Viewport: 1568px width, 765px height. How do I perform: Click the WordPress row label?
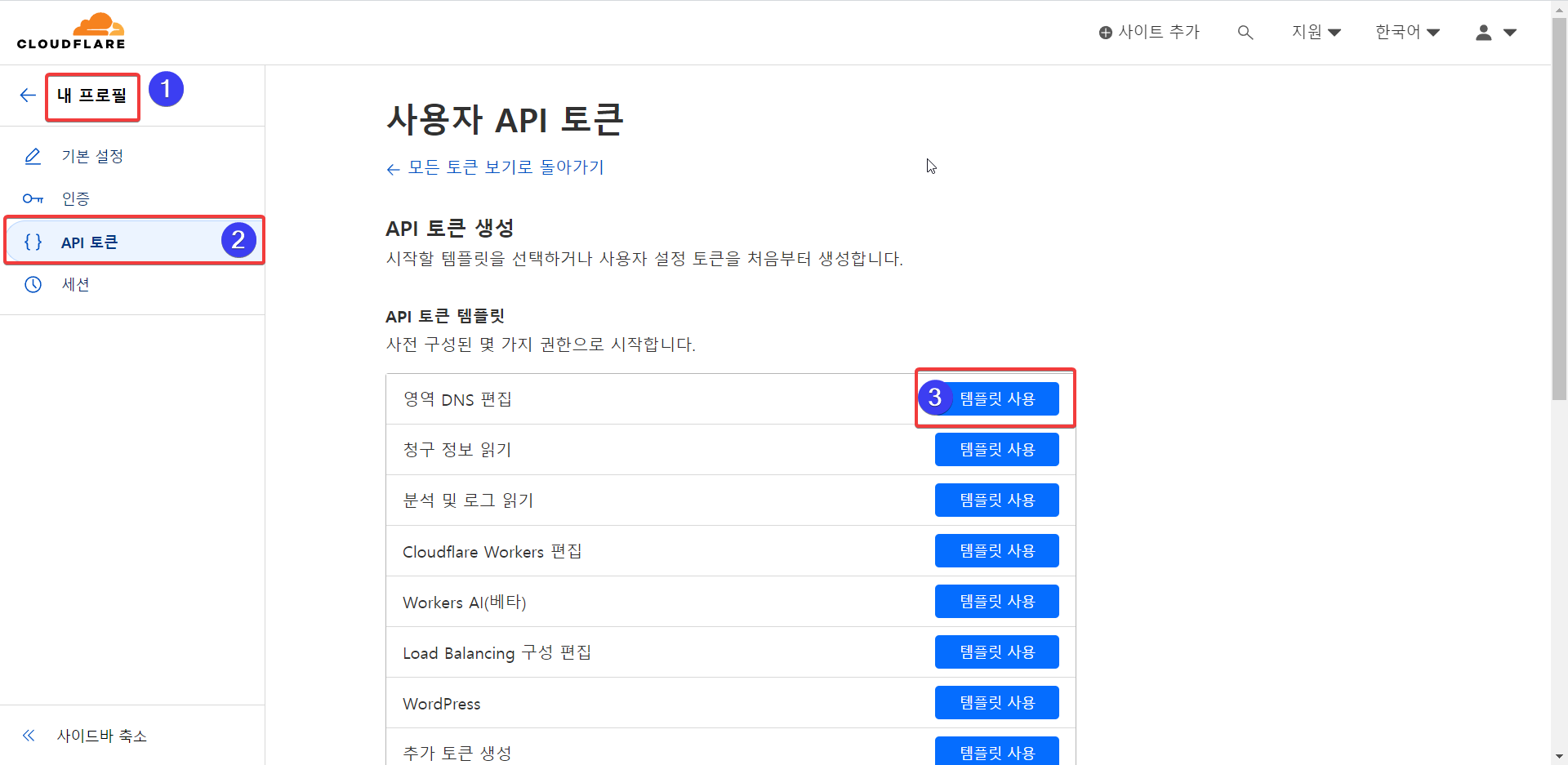click(442, 704)
